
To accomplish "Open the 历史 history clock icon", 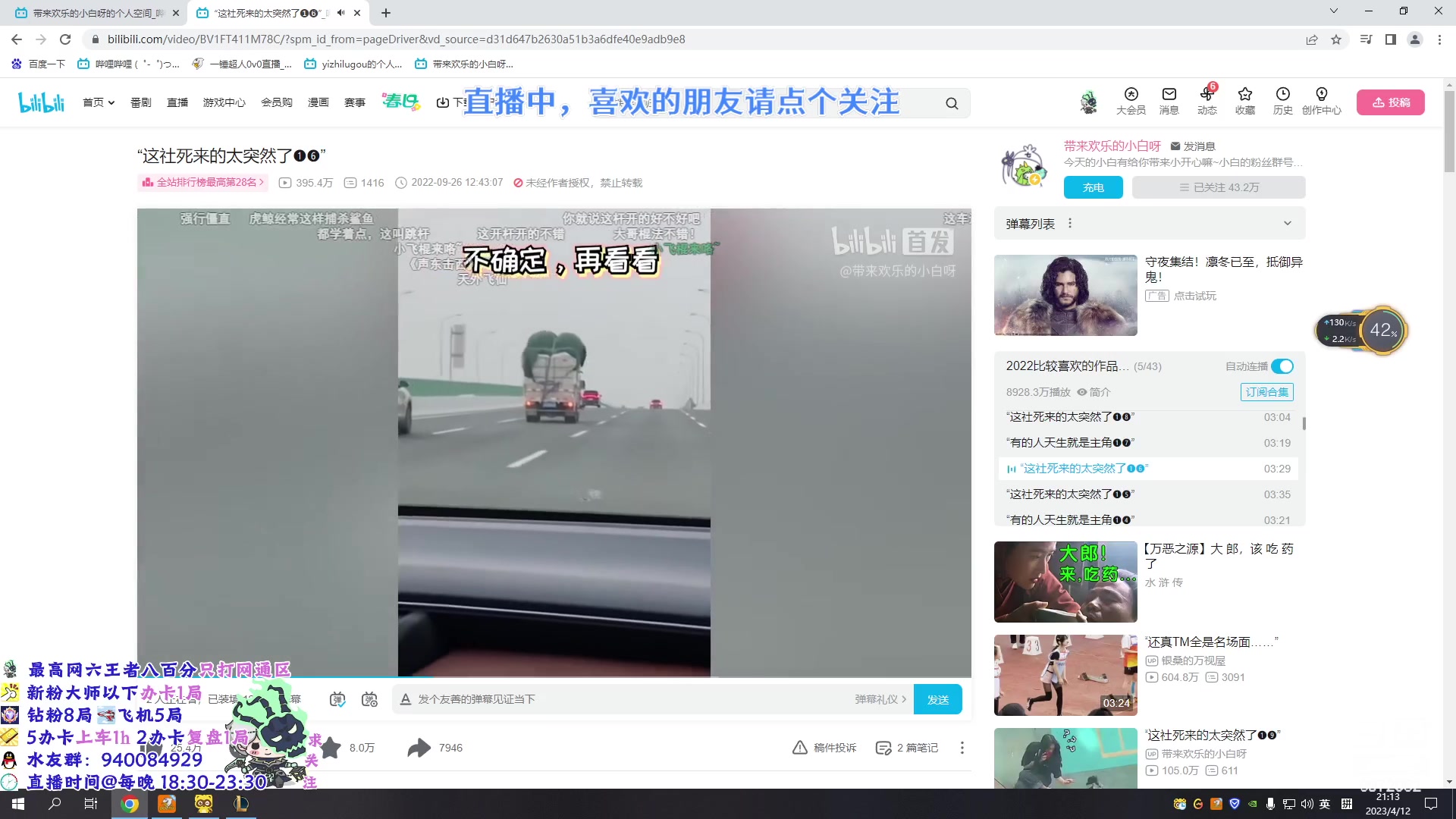I will pos(1282,101).
